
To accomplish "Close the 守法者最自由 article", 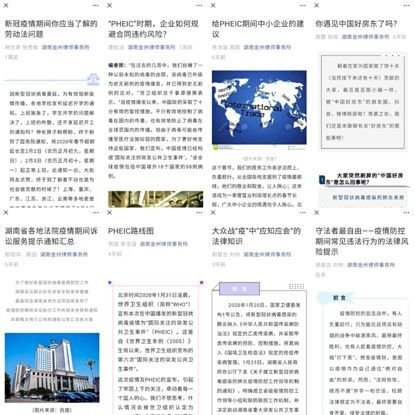I will pos(317,212).
